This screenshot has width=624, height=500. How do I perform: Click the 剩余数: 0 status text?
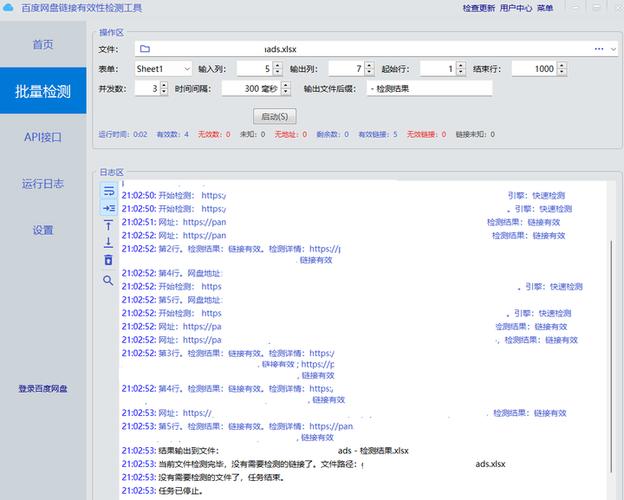(x=333, y=135)
